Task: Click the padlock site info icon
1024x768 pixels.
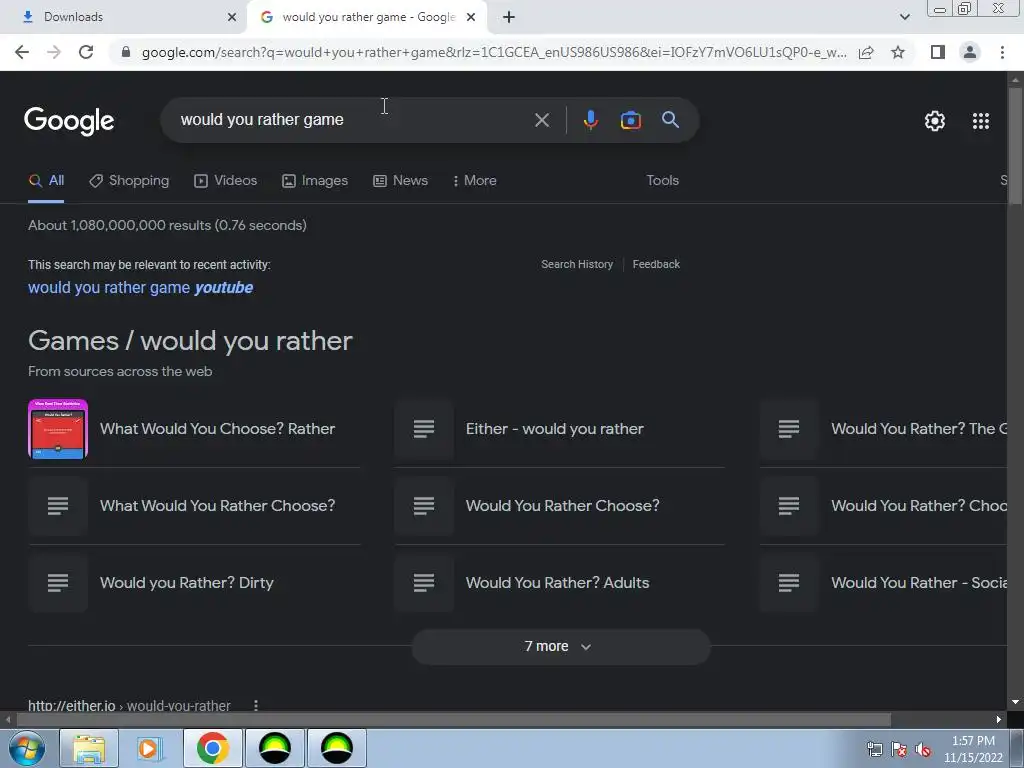Action: tap(126, 52)
